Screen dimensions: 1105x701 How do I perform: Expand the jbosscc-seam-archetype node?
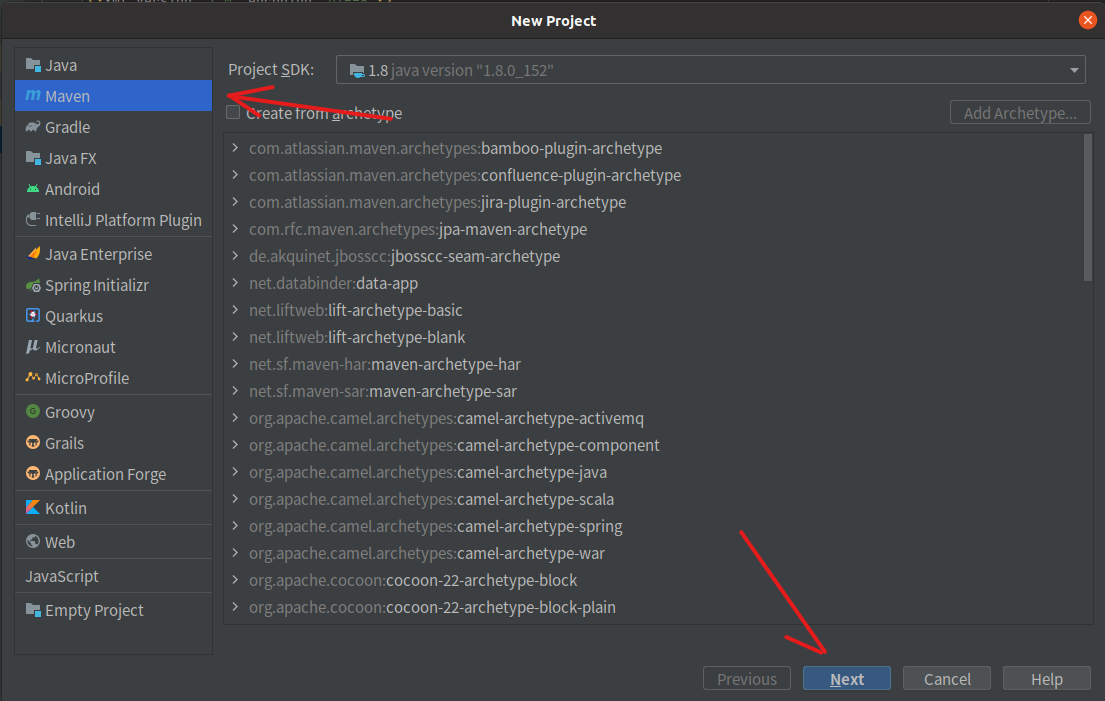235,256
